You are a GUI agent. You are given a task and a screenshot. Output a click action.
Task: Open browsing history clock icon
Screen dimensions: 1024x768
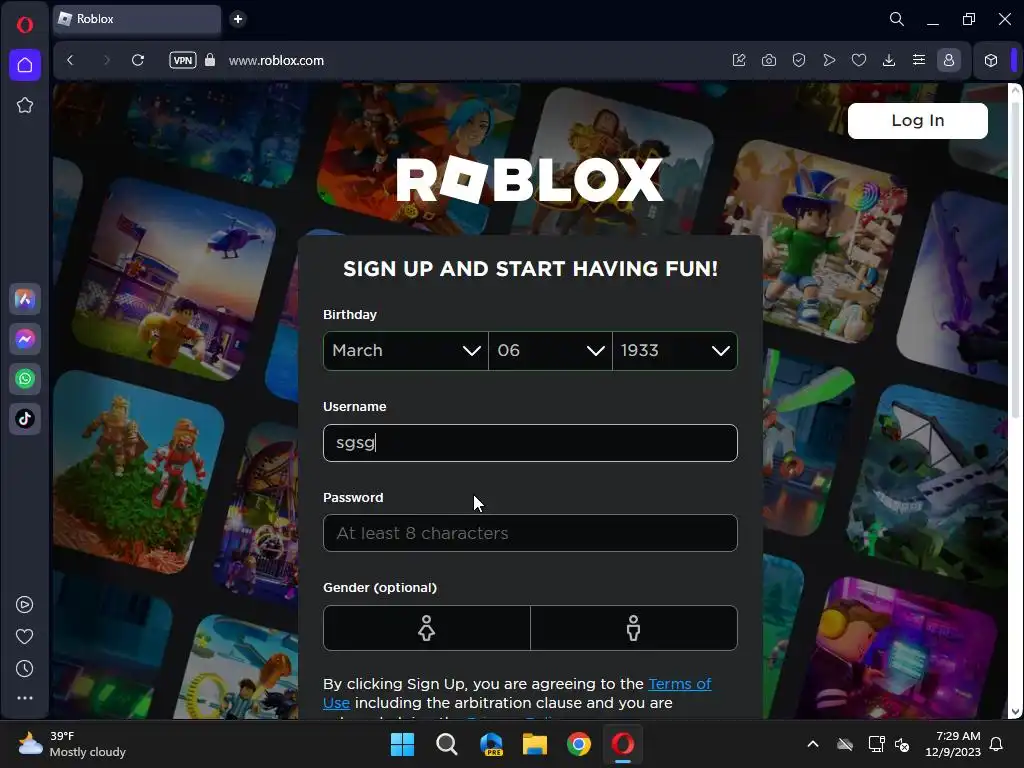(x=25, y=668)
